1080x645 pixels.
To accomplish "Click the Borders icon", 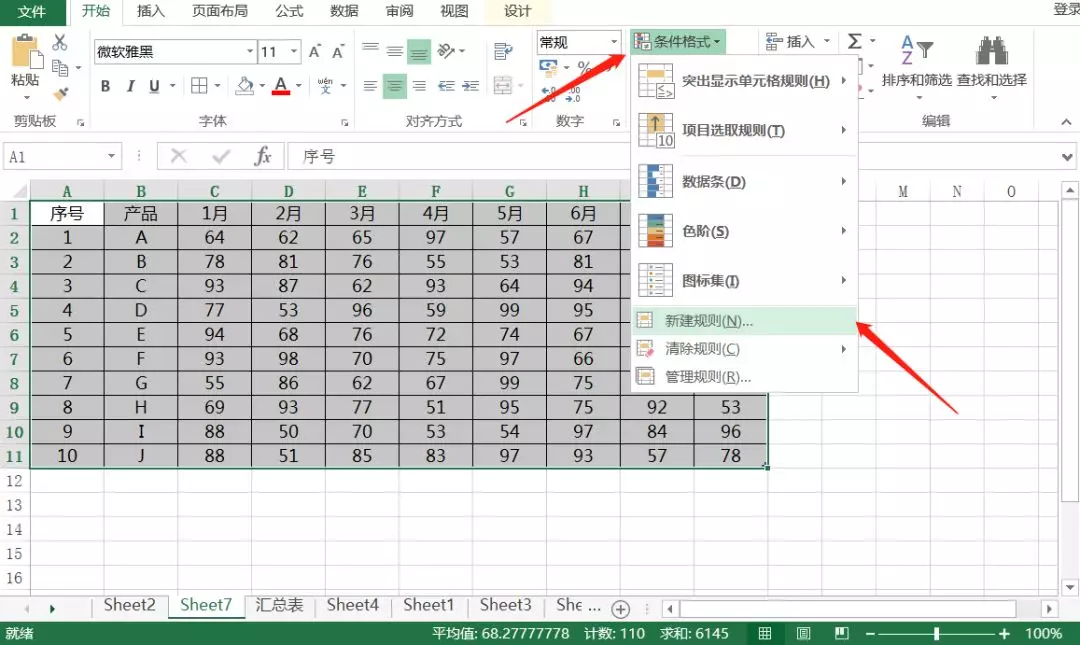I will [x=199, y=85].
